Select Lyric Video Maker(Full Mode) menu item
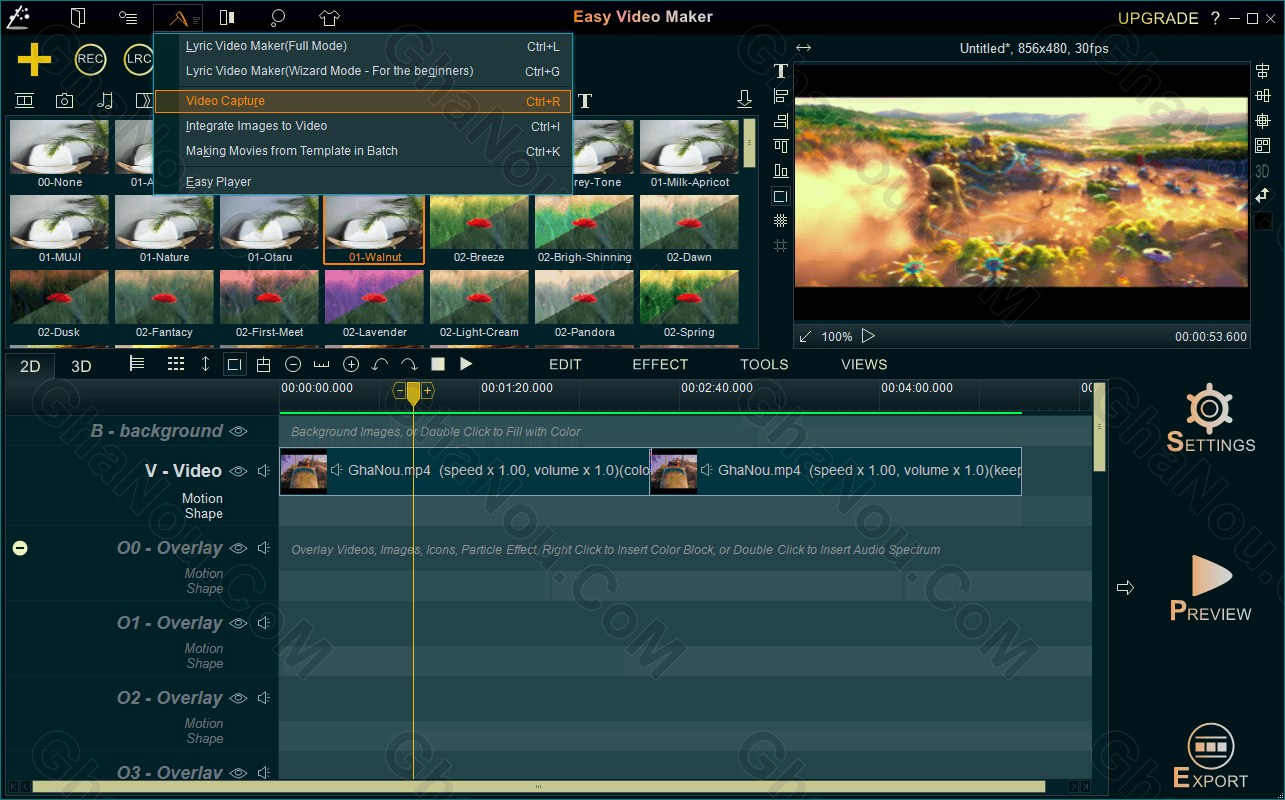The width and height of the screenshot is (1285, 800). (x=363, y=46)
